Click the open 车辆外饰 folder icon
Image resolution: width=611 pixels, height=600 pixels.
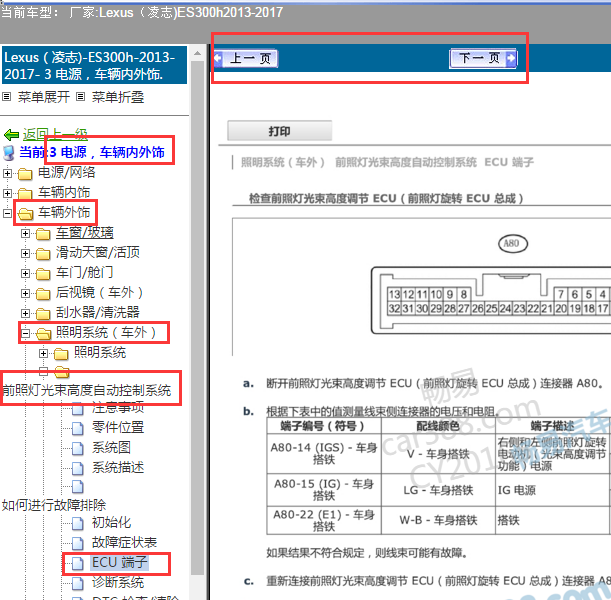tap(26, 214)
